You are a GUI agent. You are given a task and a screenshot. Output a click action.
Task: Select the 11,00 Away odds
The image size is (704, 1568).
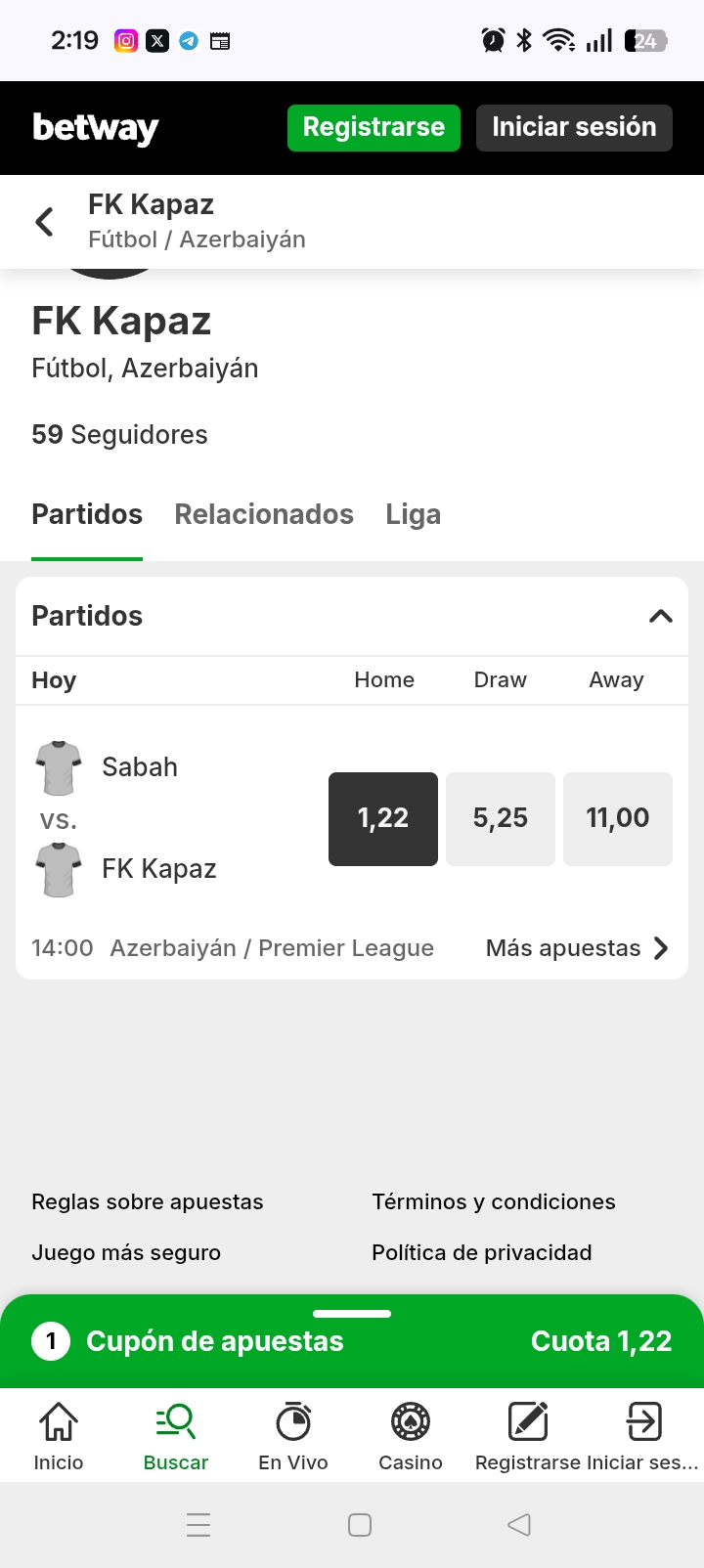coord(618,818)
